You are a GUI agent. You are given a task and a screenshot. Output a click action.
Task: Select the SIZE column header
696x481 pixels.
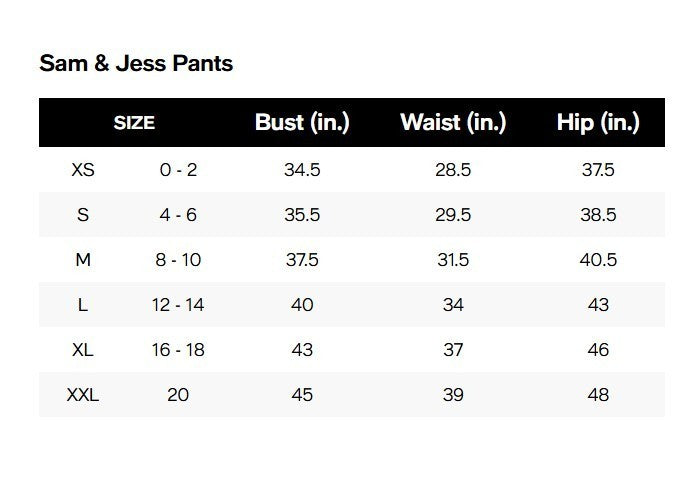tap(134, 123)
